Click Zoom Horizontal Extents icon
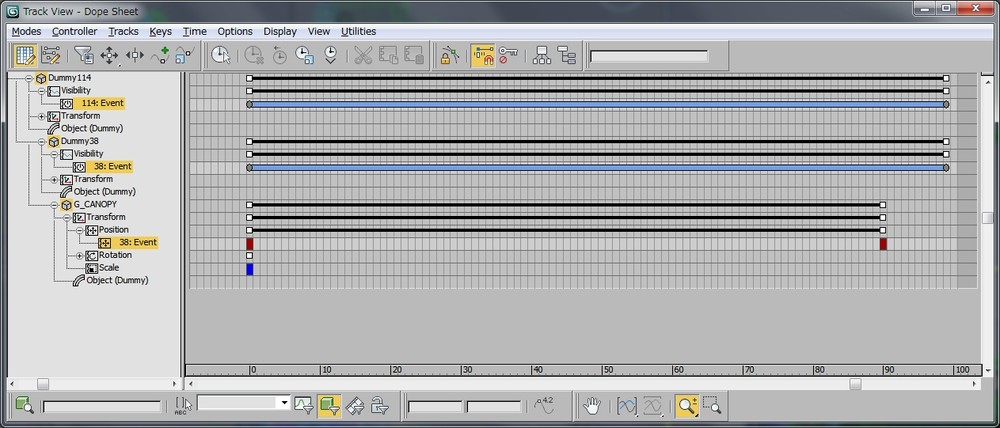Image resolution: width=1000 pixels, height=428 pixels. click(627, 406)
